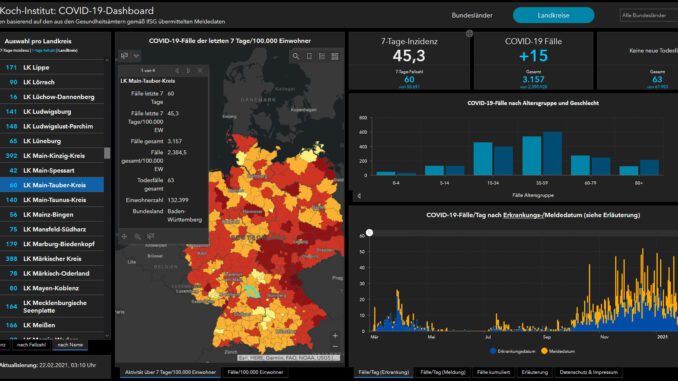Select LK Lüchow-Dannenberg in the list
Screen dimensions: 678x381
[52, 97]
